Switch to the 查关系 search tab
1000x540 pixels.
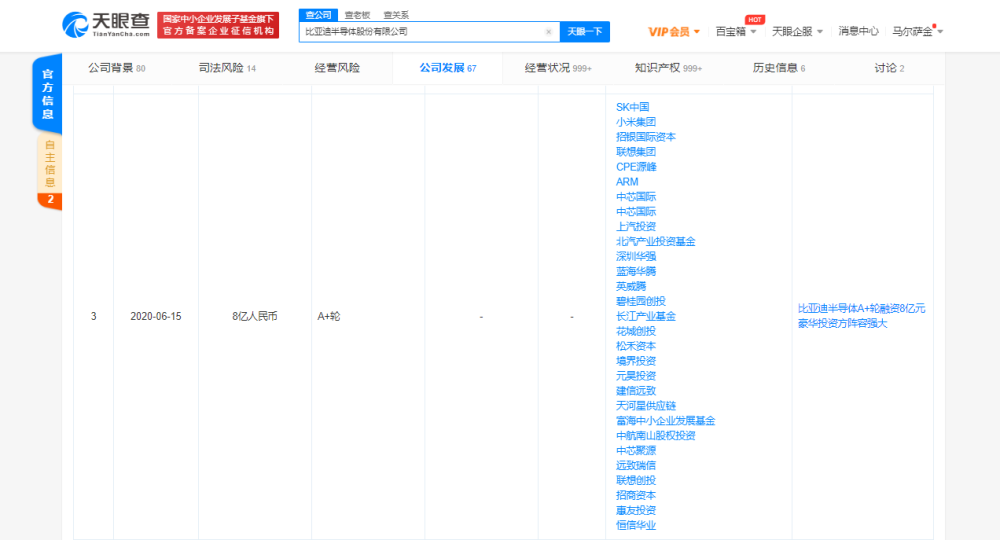click(x=396, y=15)
